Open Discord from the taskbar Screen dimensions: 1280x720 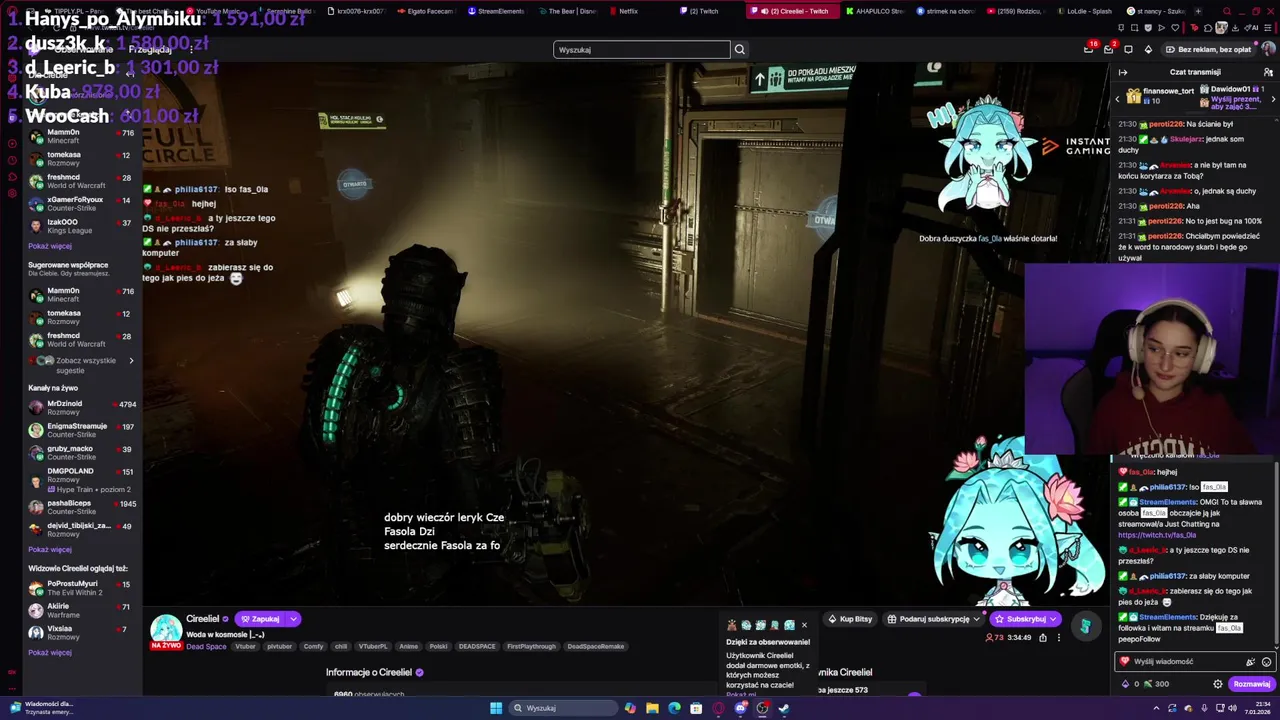(741, 708)
